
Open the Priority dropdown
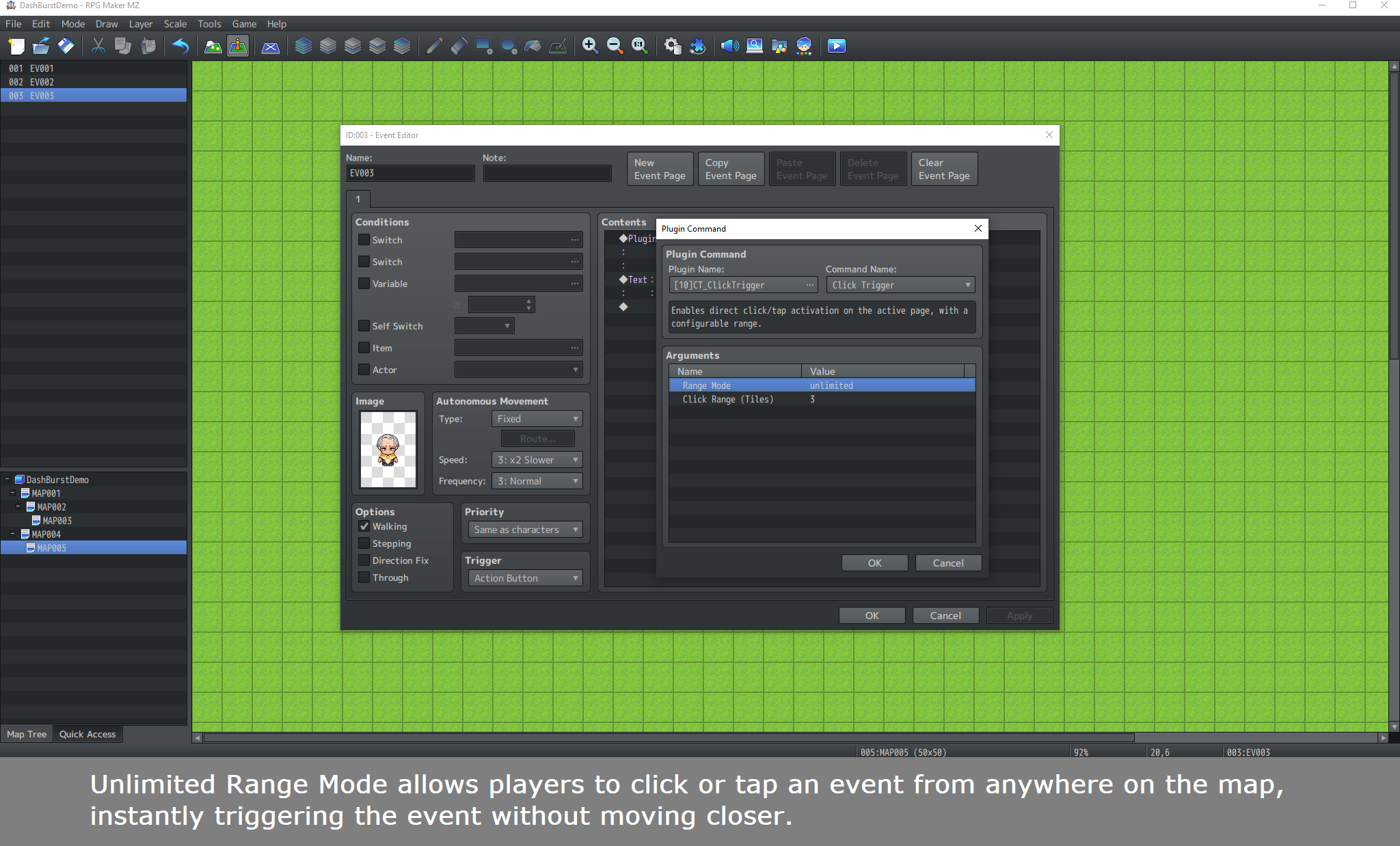pyautogui.click(x=525, y=530)
